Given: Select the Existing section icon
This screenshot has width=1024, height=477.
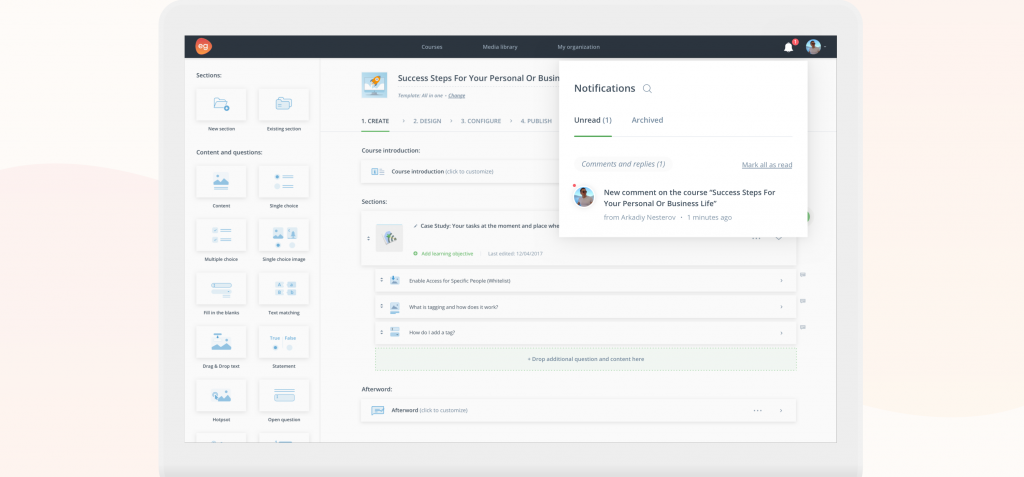Looking at the screenshot, I should [x=283, y=105].
